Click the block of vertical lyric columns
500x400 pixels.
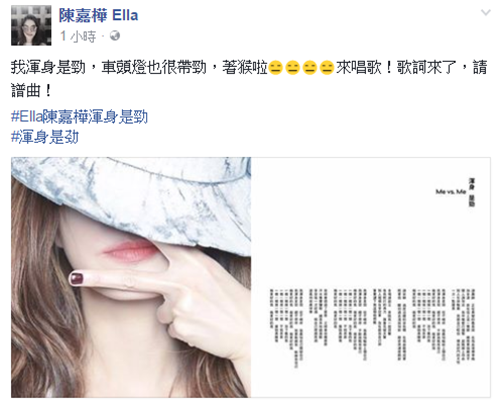point(373,328)
